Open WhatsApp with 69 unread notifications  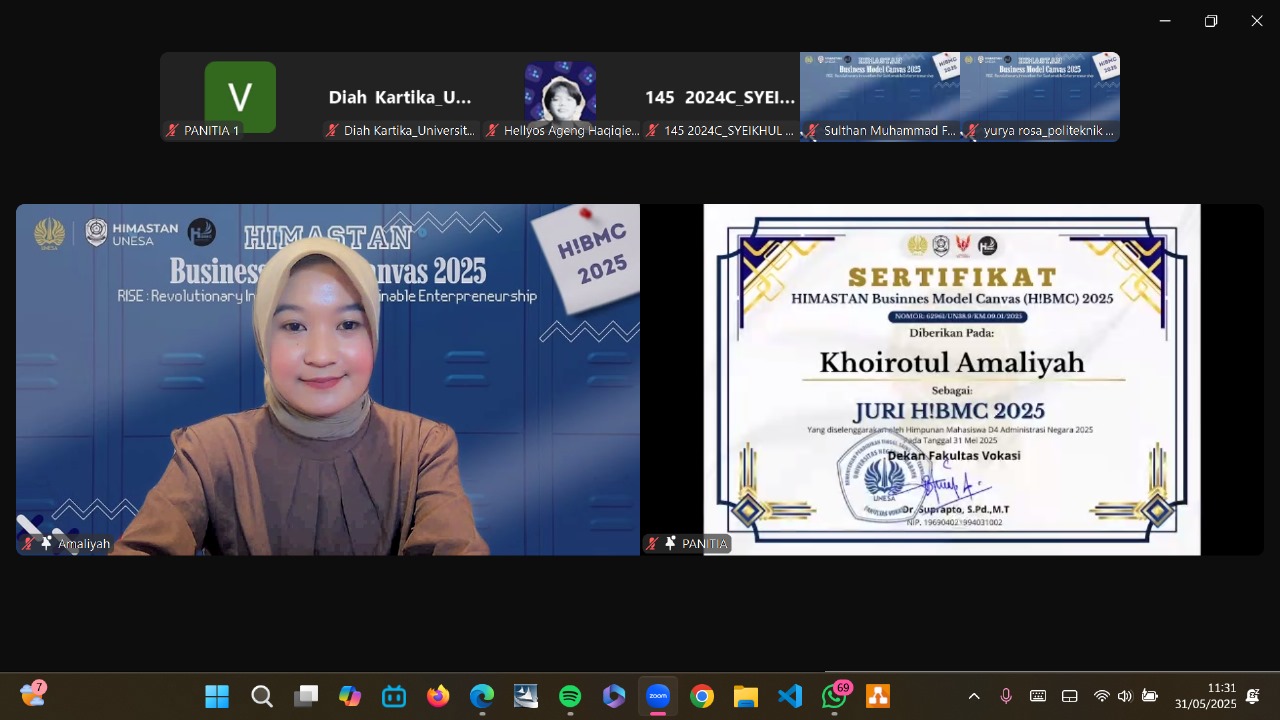pos(834,696)
